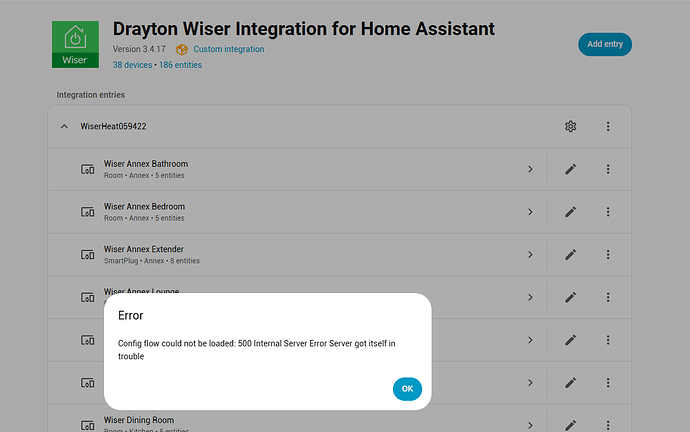Click the Wiser Dining Room device icon
The height and width of the screenshot is (432, 690).
point(88,425)
